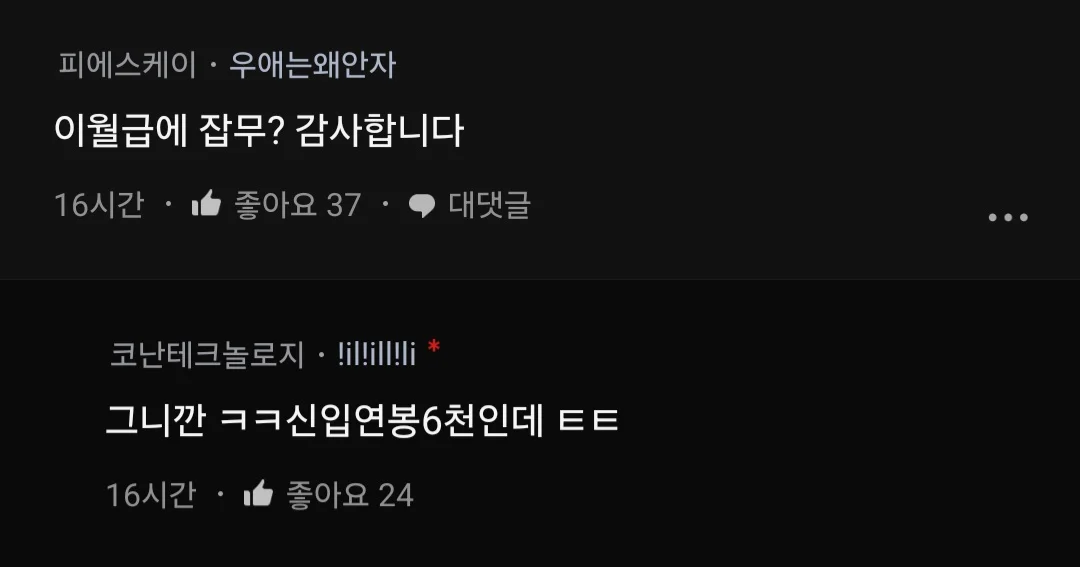Screen dimensions: 1080x567
Task: Click the dot separator after 피에스케이
Action: click(x=213, y=65)
